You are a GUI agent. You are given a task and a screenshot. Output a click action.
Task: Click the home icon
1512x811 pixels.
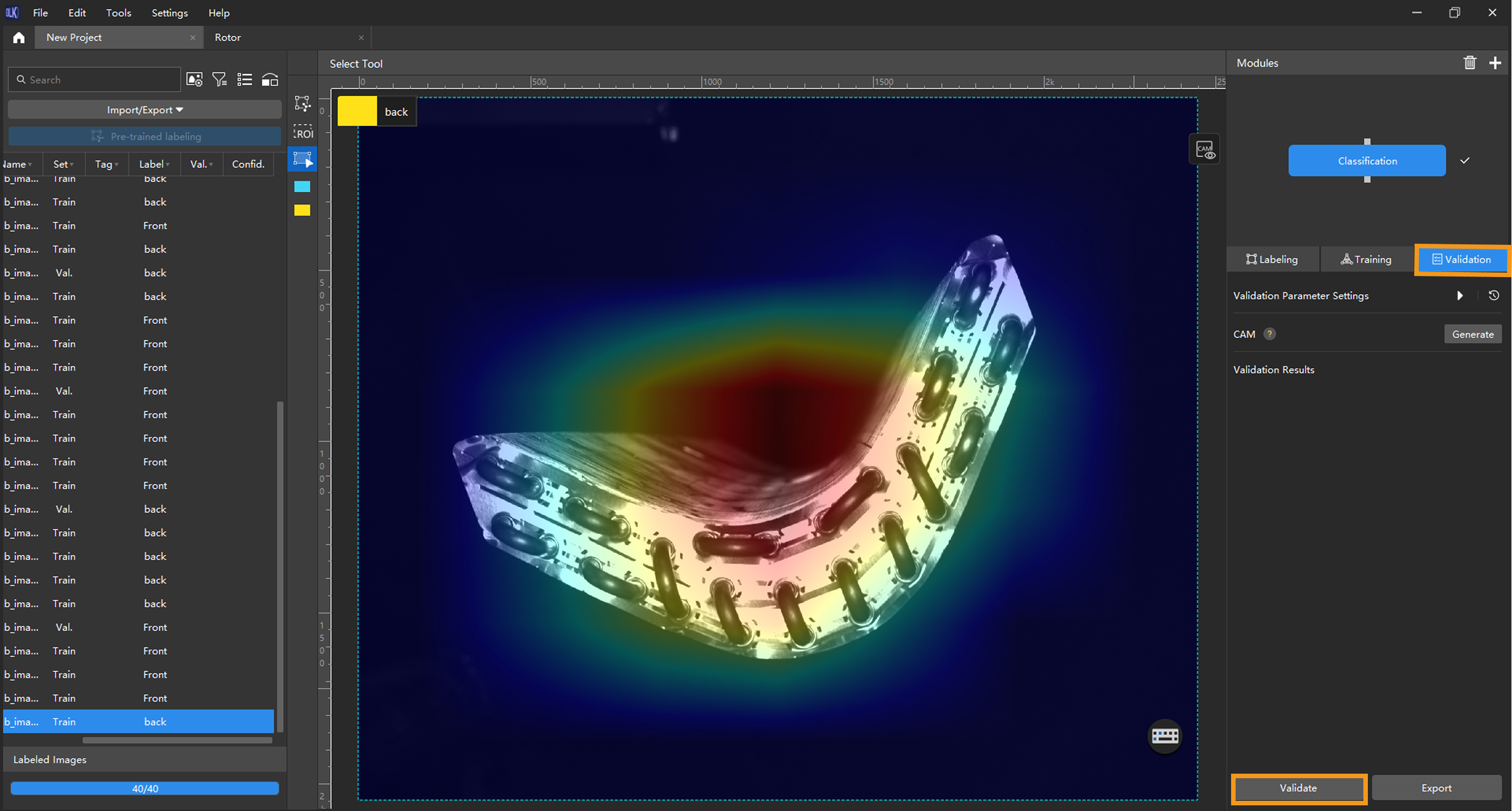(19, 37)
